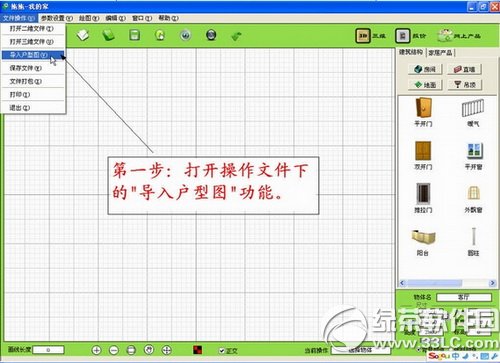Choose 导入户型图 from the file menu

click(33, 55)
